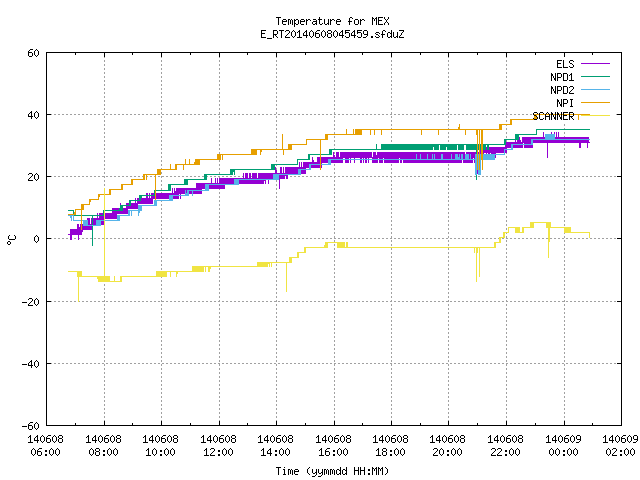Click the y-axis tick label -40

[31, 364]
